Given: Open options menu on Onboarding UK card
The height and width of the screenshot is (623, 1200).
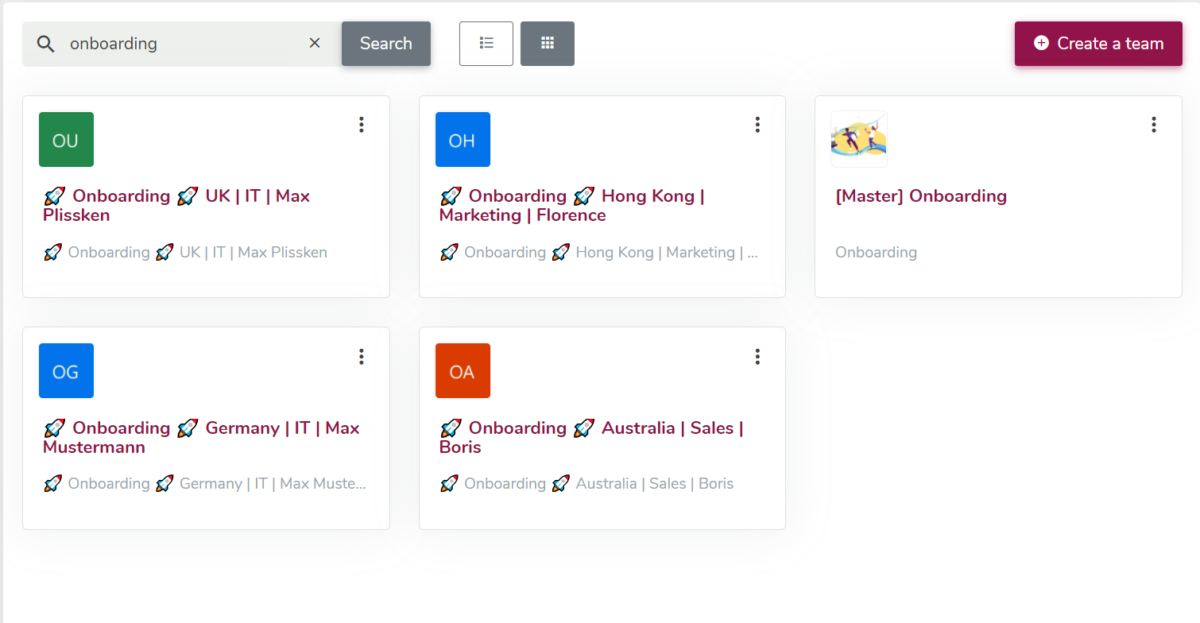Looking at the screenshot, I should (361, 124).
